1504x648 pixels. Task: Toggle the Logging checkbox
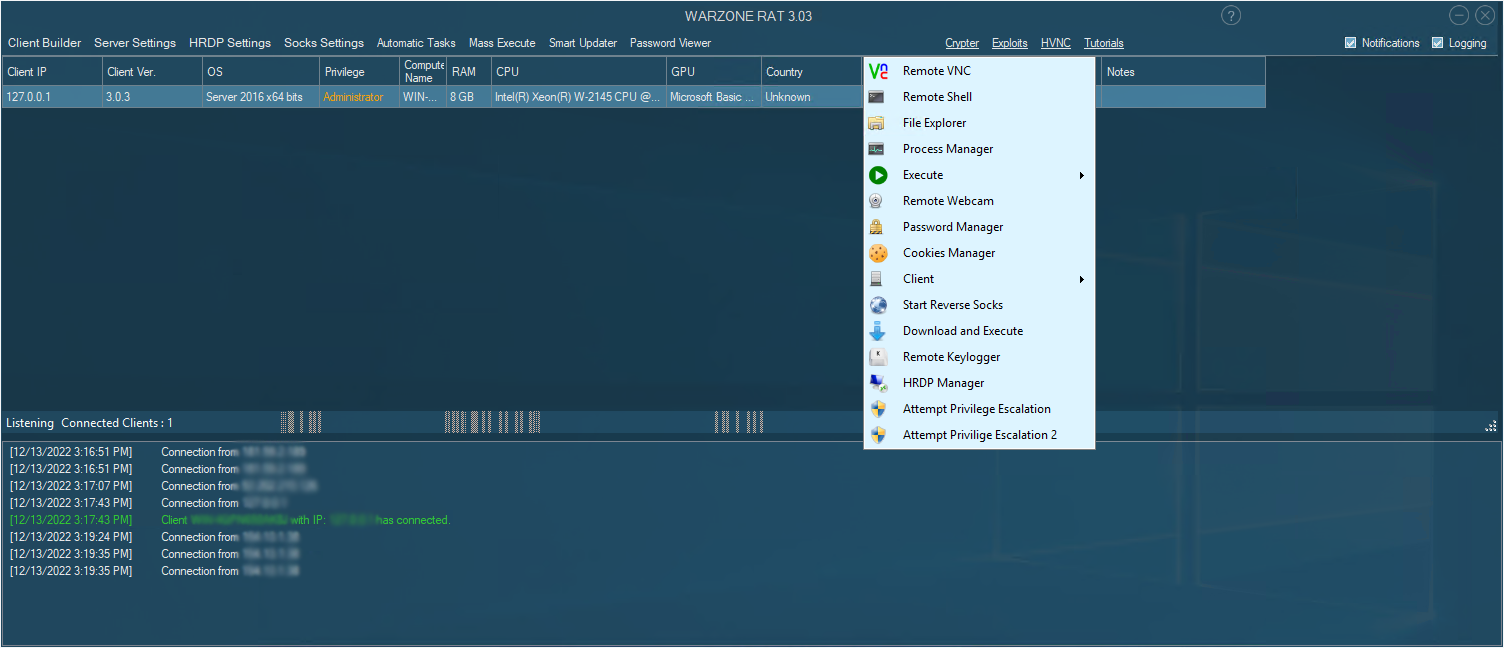(1438, 43)
